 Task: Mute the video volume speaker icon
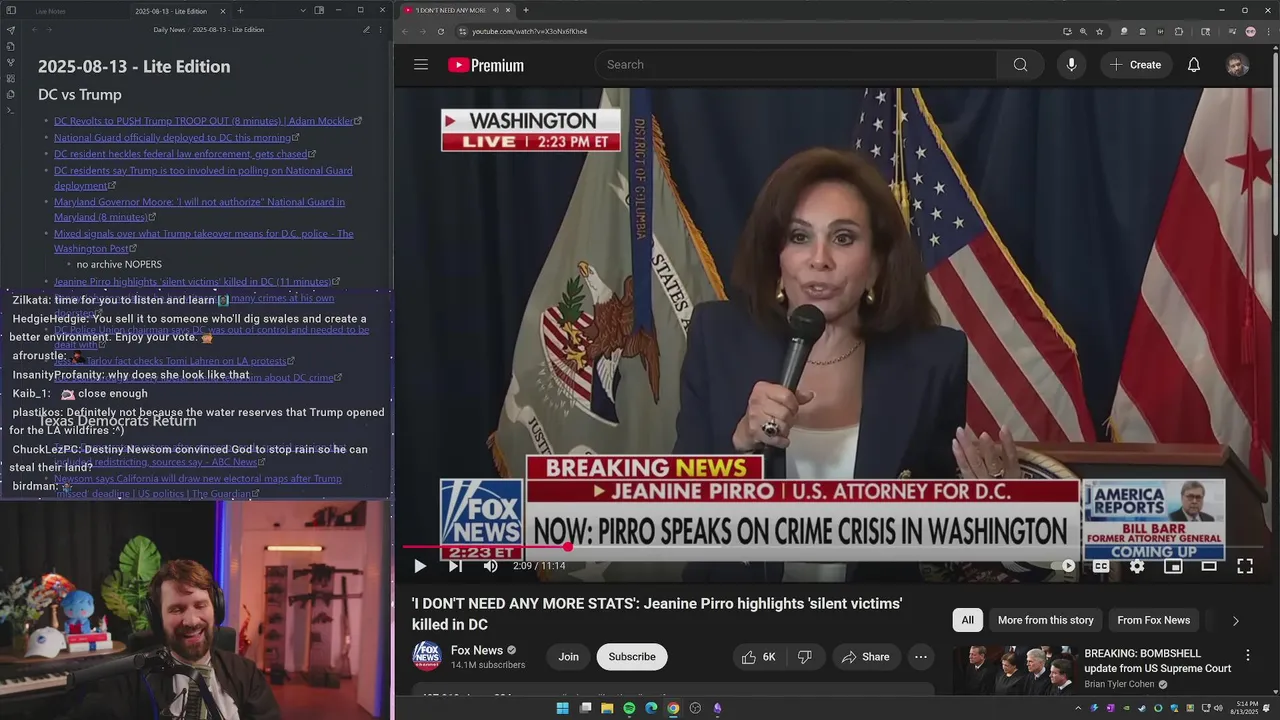tap(490, 566)
